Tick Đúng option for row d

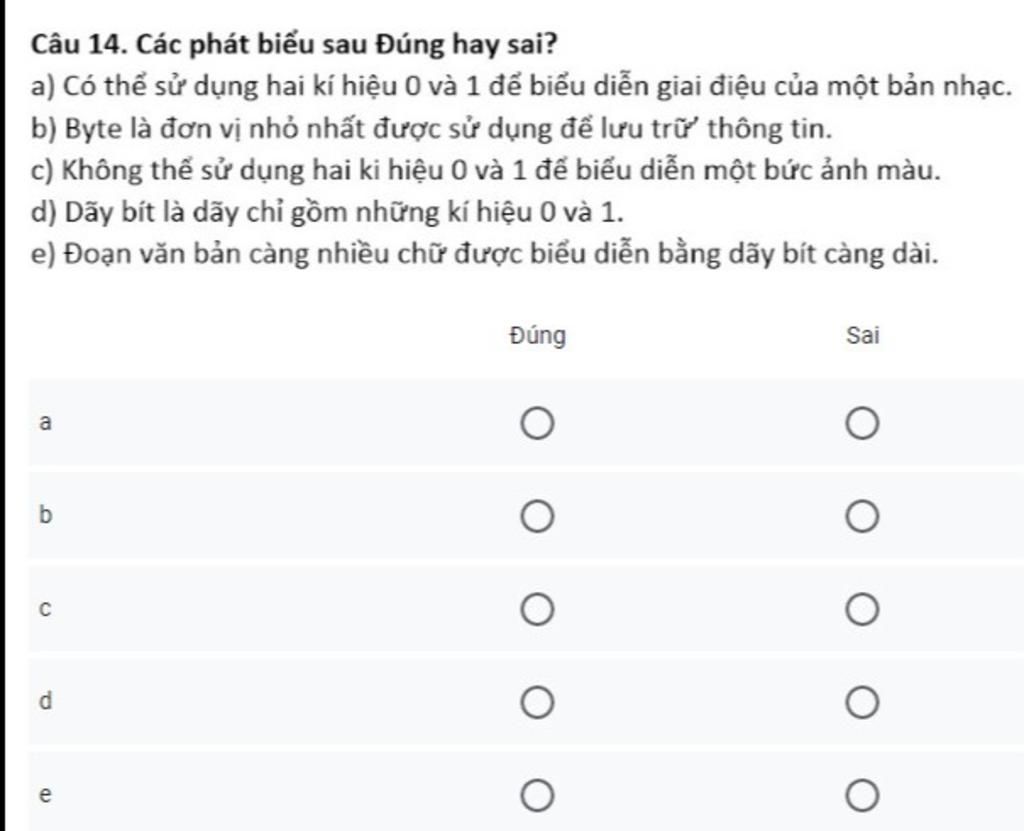[x=536, y=703]
